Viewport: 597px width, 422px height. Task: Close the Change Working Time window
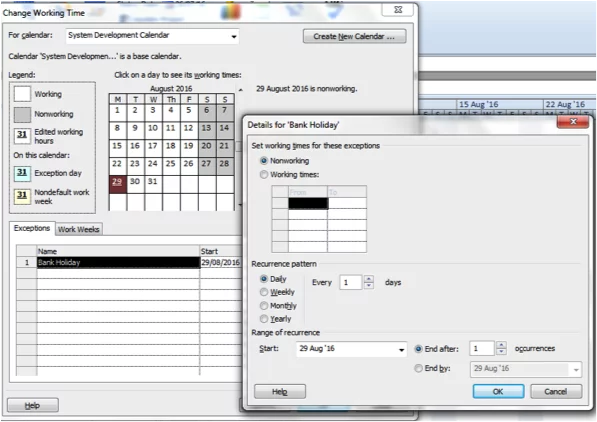[398, 10]
